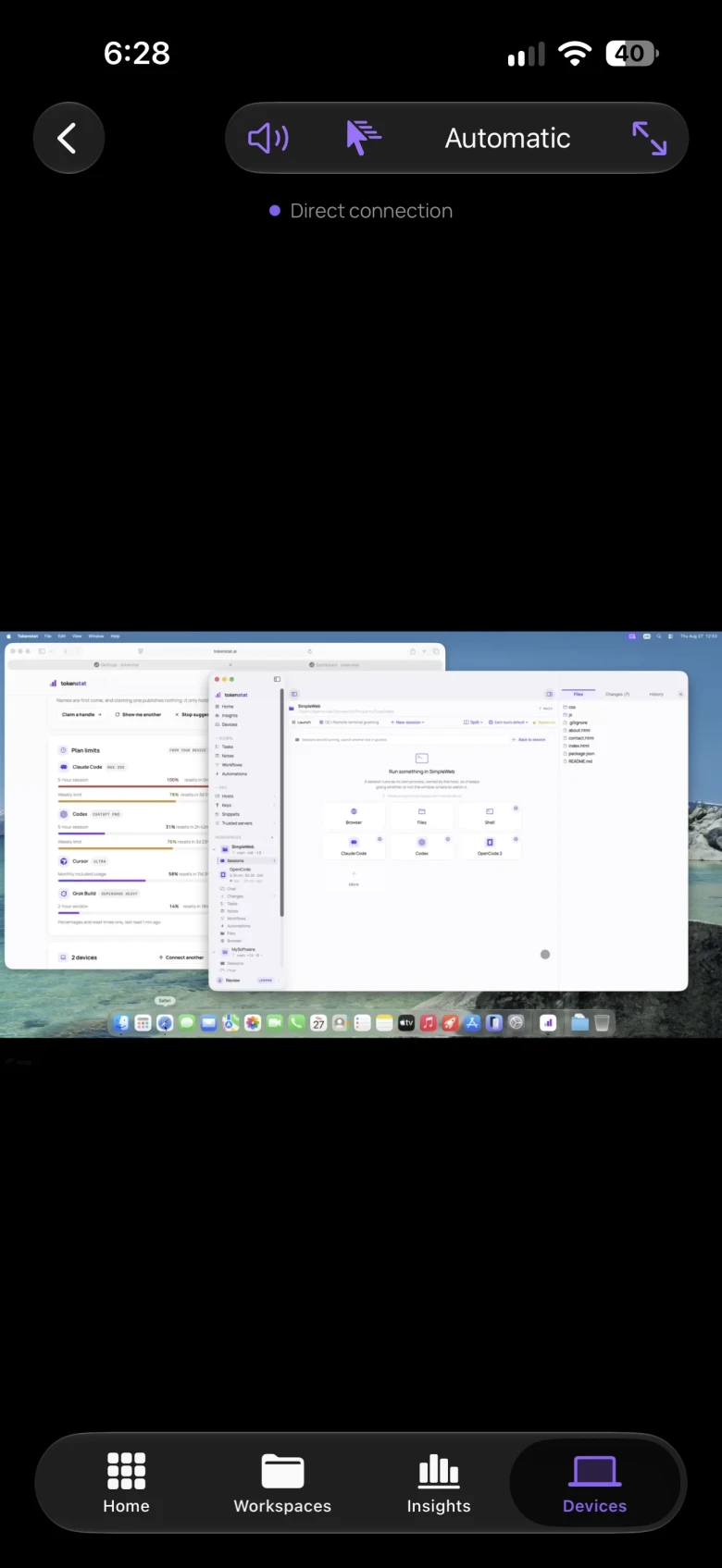This screenshot has height=1568, width=722.
Task: Click Back to session link
Action: [x=529, y=740]
